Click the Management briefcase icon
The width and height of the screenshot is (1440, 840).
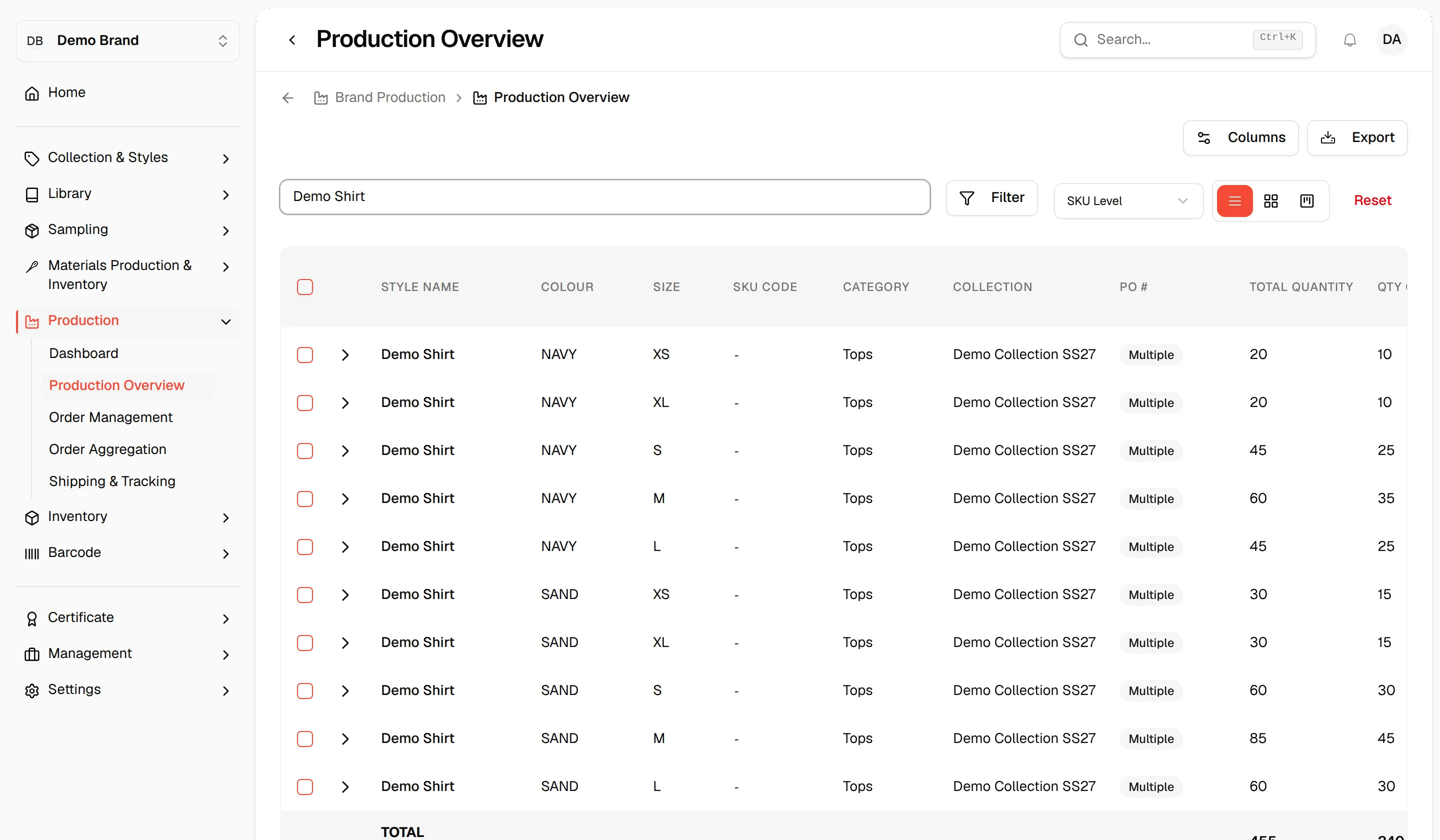(32, 654)
